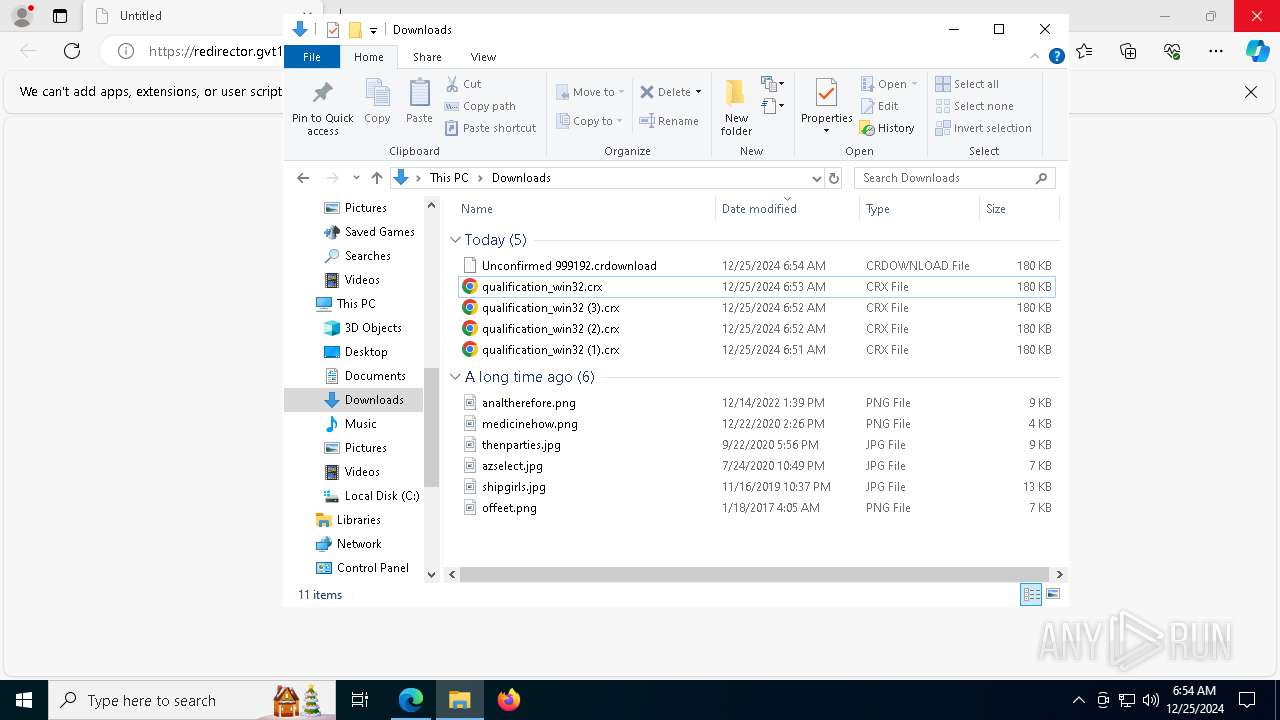Click Select all in ribbon
Image resolution: width=1280 pixels, height=720 pixels.
pos(967,84)
